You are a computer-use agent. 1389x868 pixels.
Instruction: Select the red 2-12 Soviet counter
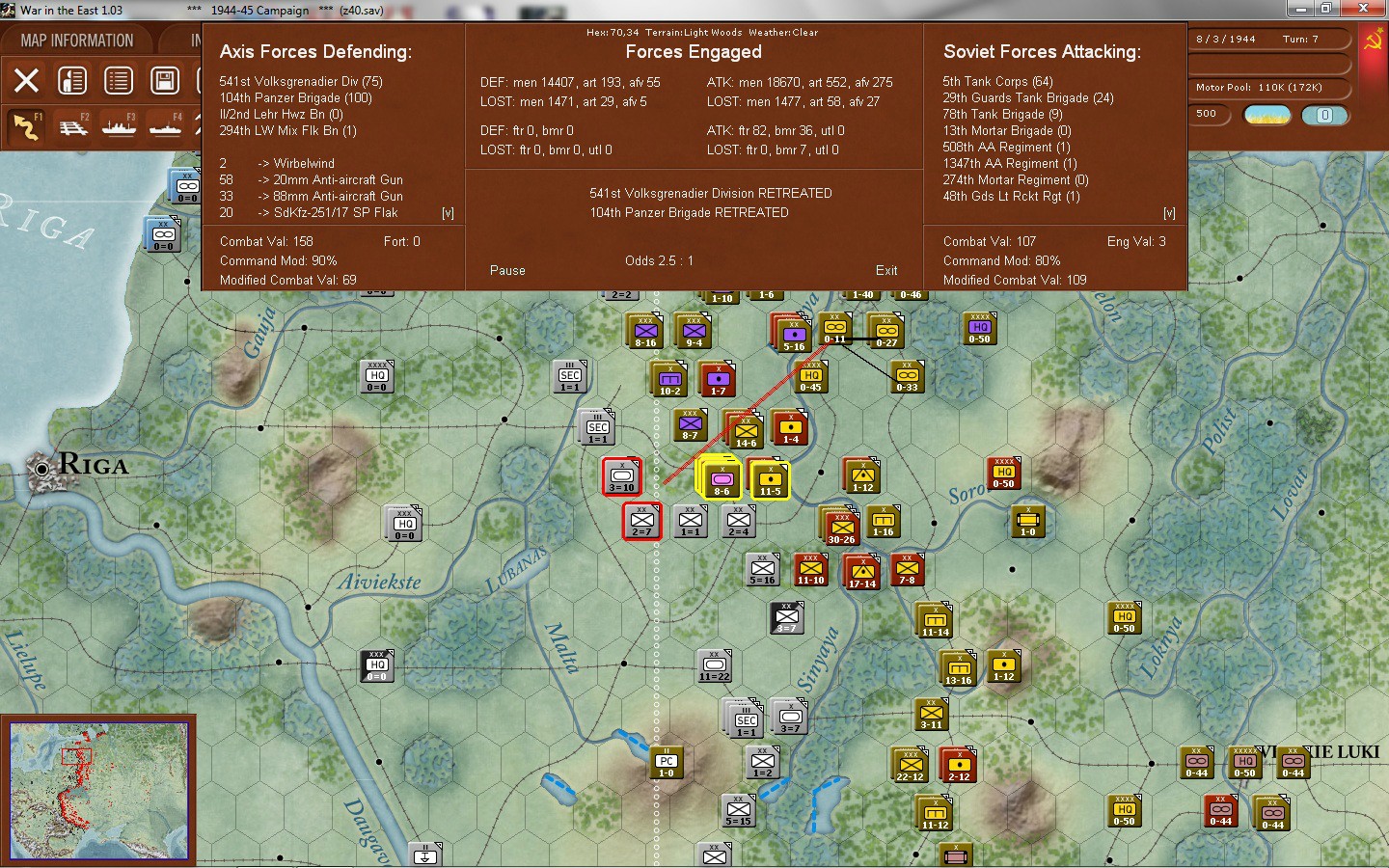coord(959,765)
